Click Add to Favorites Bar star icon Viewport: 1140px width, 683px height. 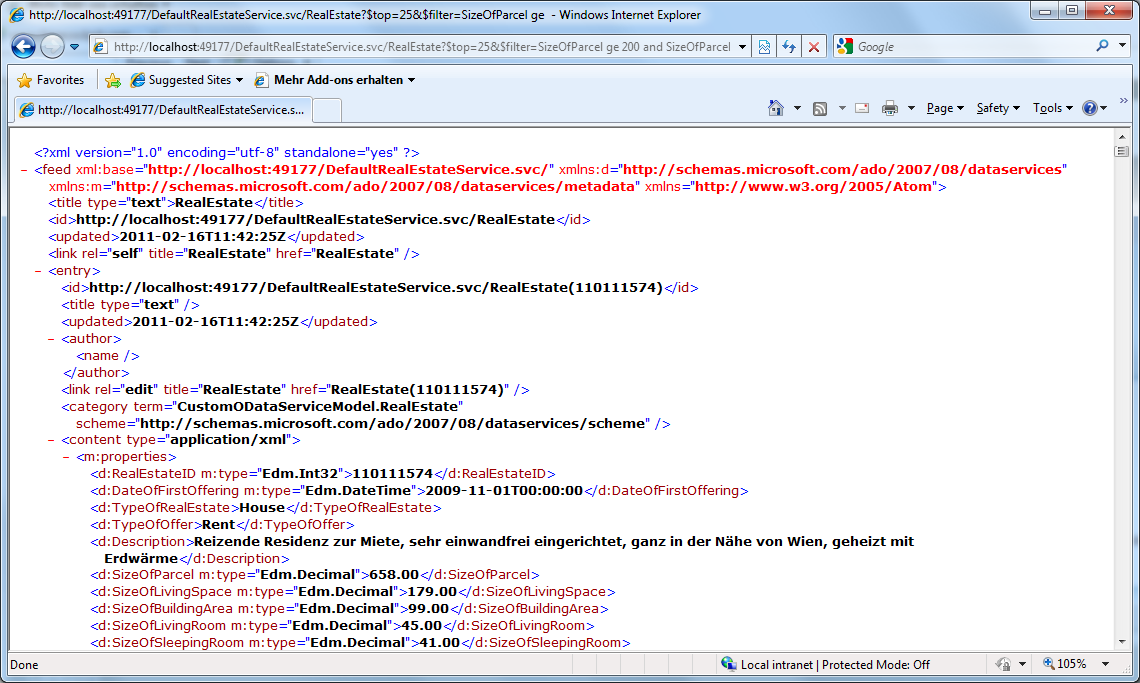point(113,80)
